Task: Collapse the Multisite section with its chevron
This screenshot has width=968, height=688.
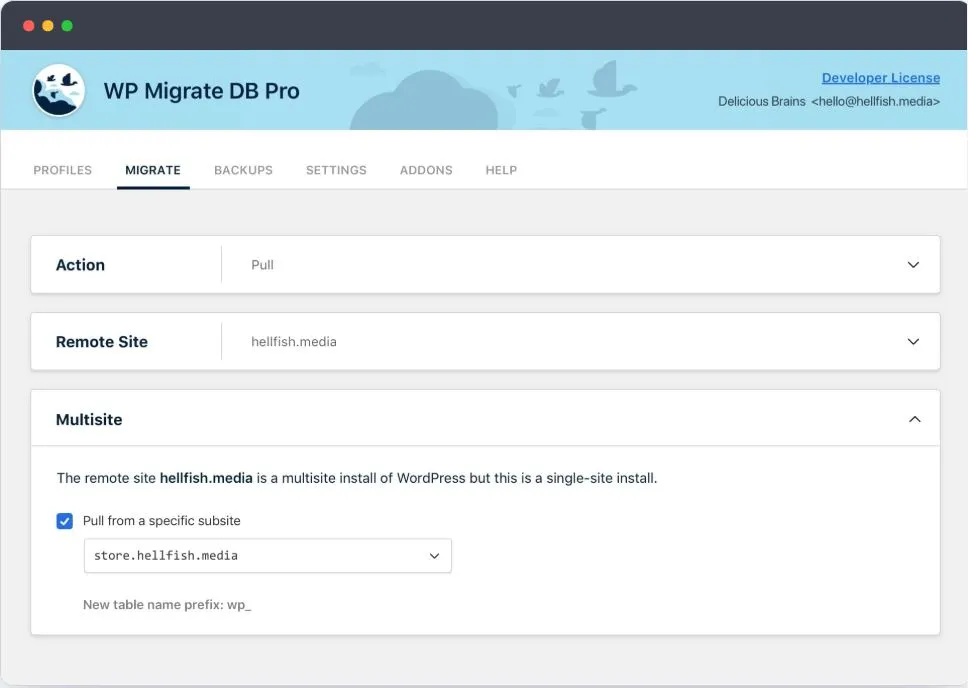Action: pyautogui.click(x=913, y=419)
